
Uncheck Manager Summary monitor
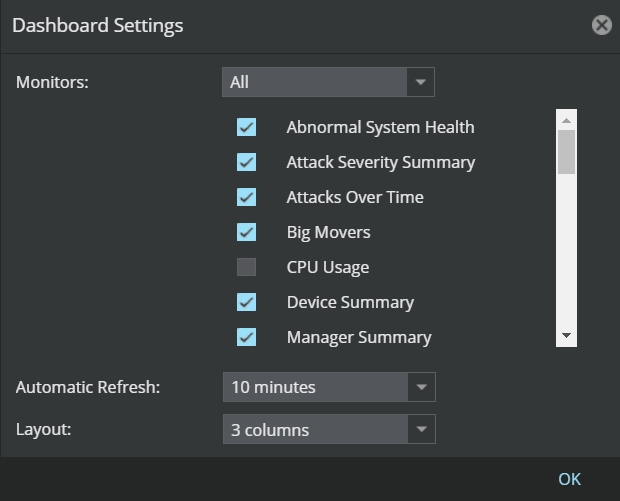(x=246, y=337)
